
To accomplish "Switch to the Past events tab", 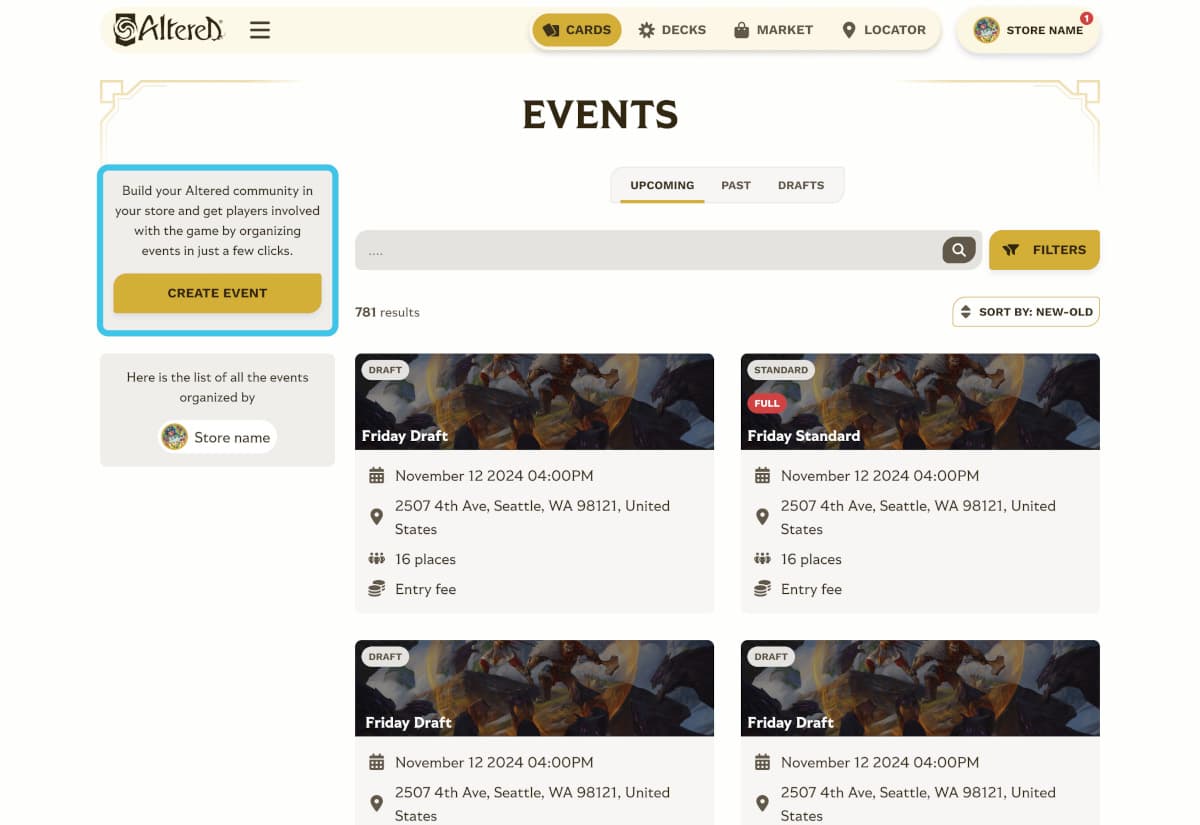I will click(736, 185).
